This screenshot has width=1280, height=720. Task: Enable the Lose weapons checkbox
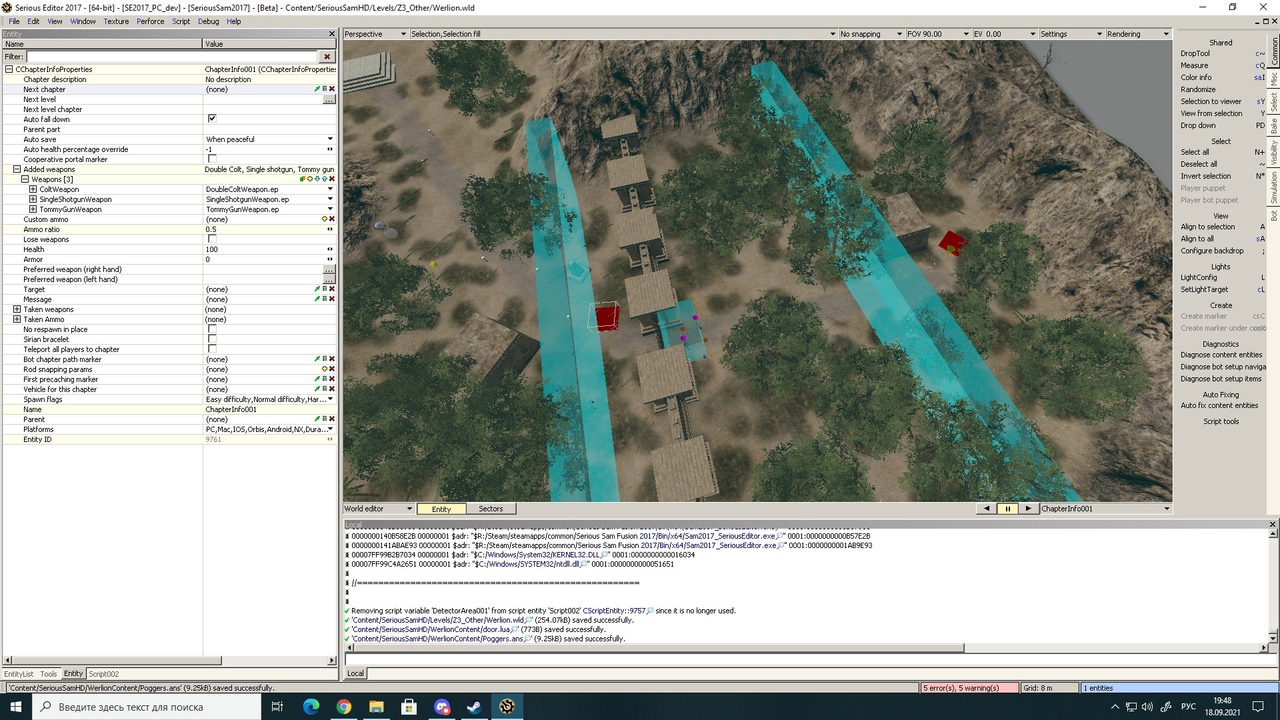point(211,239)
